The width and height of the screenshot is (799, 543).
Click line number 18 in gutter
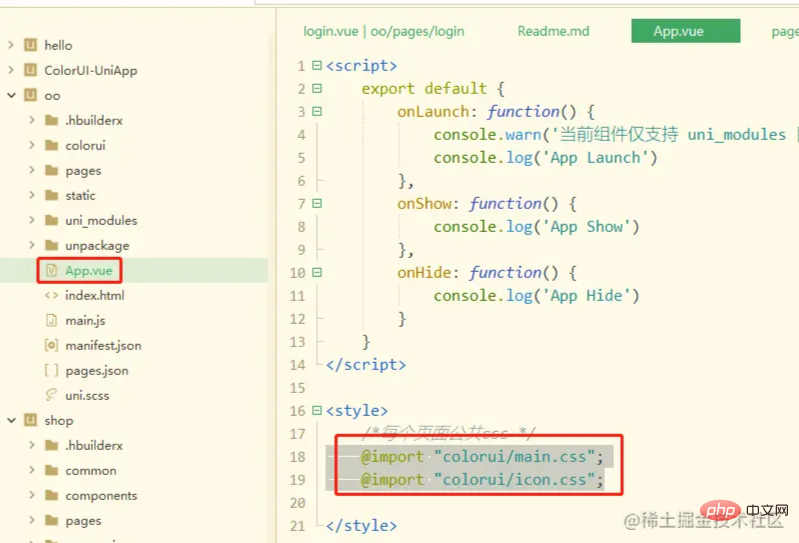click(298, 457)
